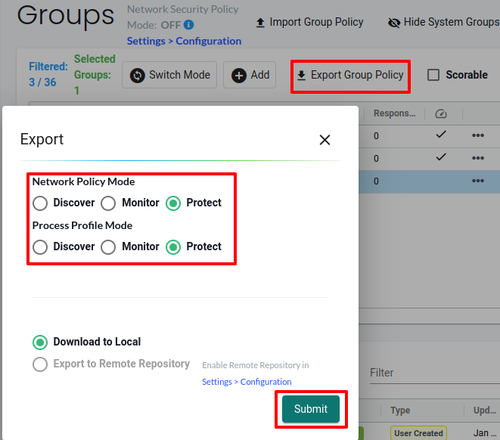Click the Add plus circle icon
Viewport: 500px width, 440px height.
click(239, 75)
